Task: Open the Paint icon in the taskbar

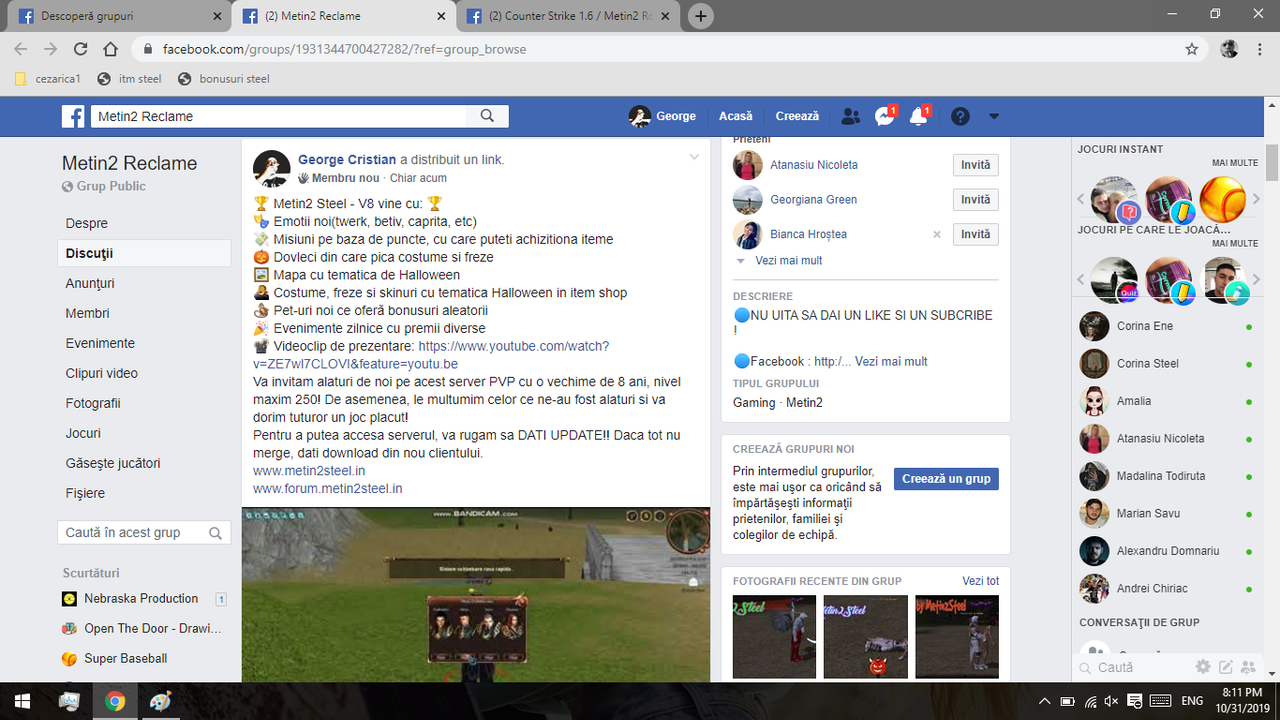Action: (160, 701)
